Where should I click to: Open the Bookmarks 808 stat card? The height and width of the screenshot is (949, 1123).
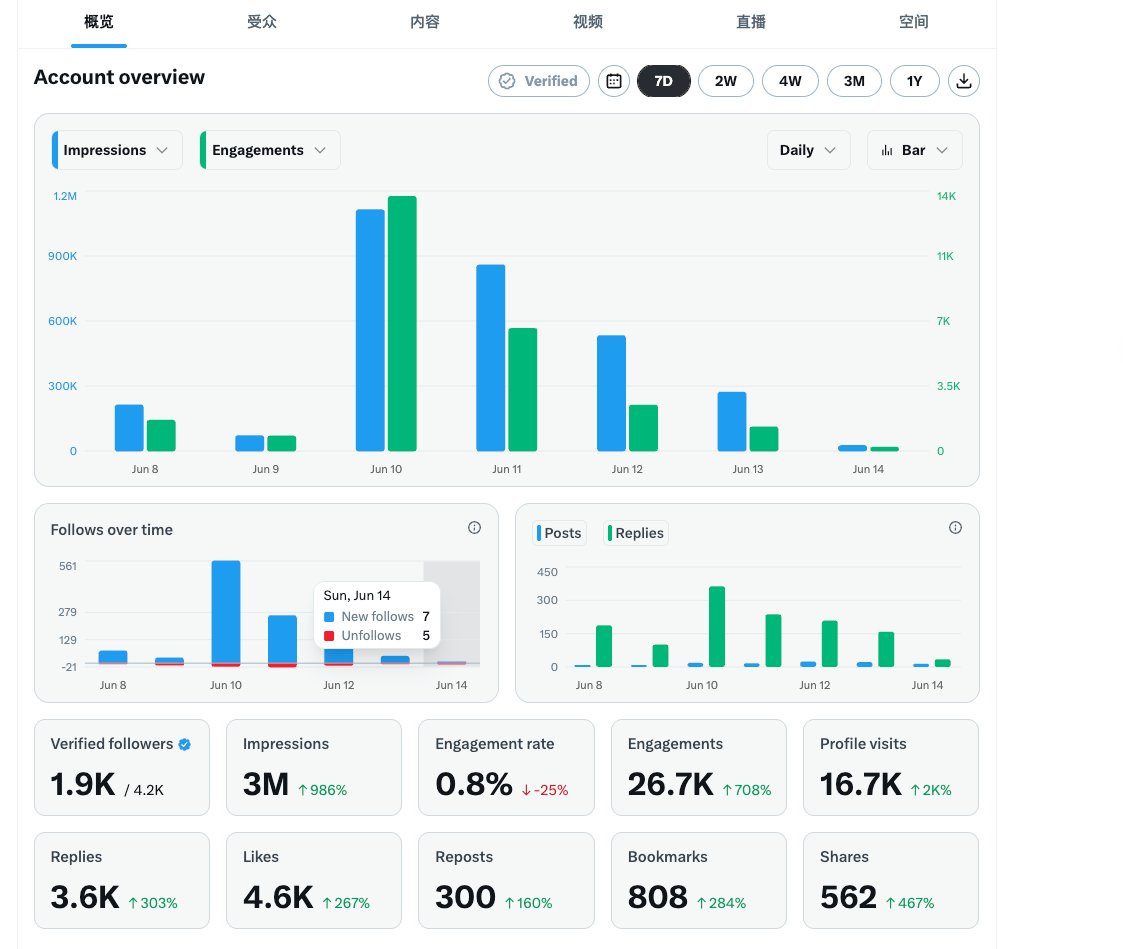[698, 880]
